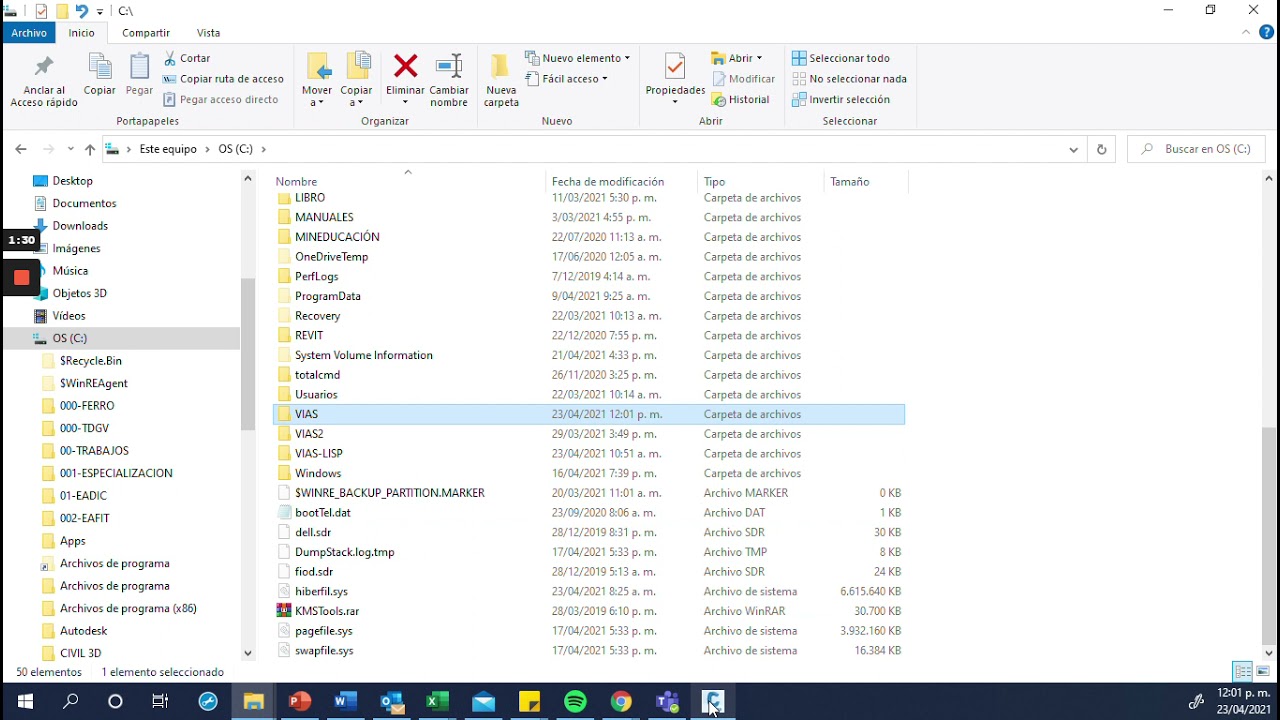Open the Copiar a dropdown
1280x720 pixels.
[x=356, y=96]
